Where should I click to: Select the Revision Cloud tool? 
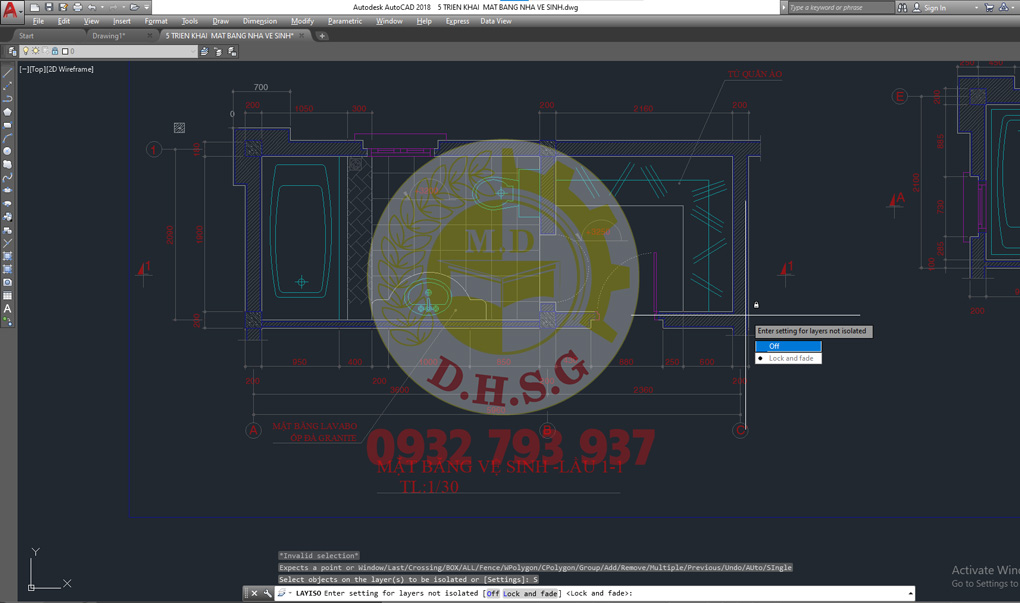pyautogui.click(x=8, y=164)
